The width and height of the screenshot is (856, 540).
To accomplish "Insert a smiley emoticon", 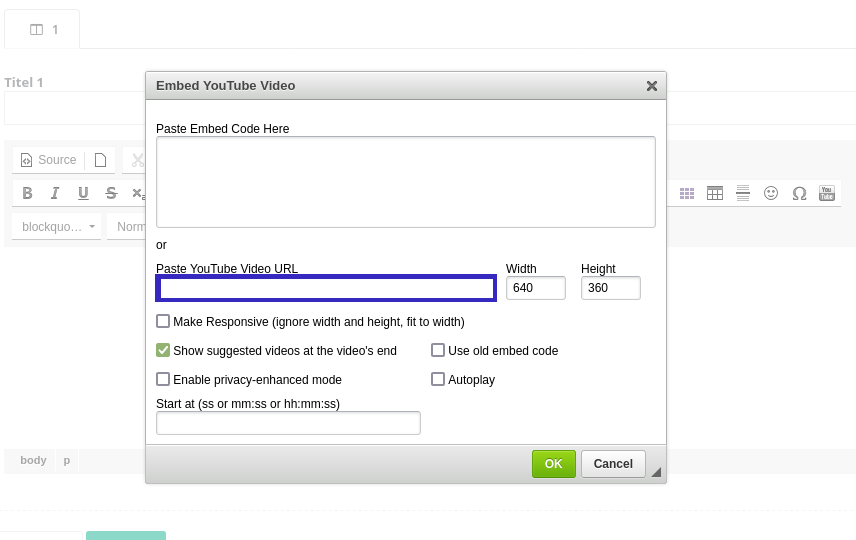I will (771, 193).
